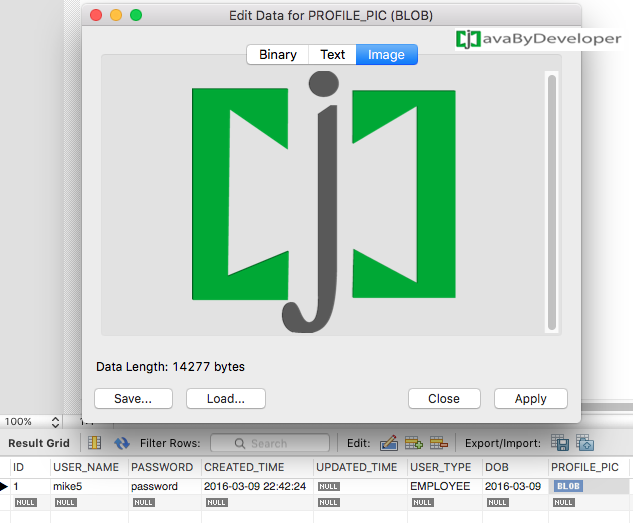Image resolution: width=633 pixels, height=523 pixels.
Task: Click the NULL DOB cell in new row
Action: click(x=515, y=502)
